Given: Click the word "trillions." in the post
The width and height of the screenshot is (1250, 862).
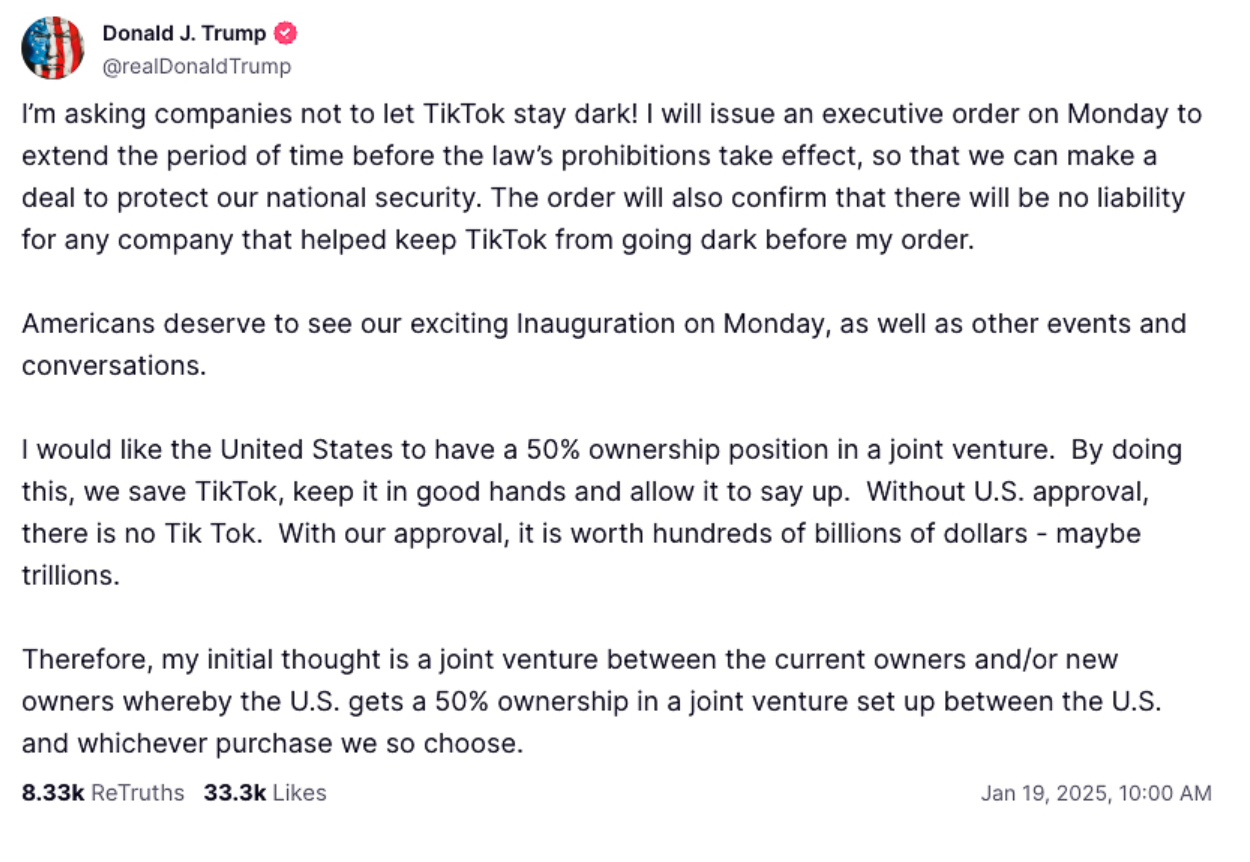Looking at the screenshot, I should tap(71, 576).
